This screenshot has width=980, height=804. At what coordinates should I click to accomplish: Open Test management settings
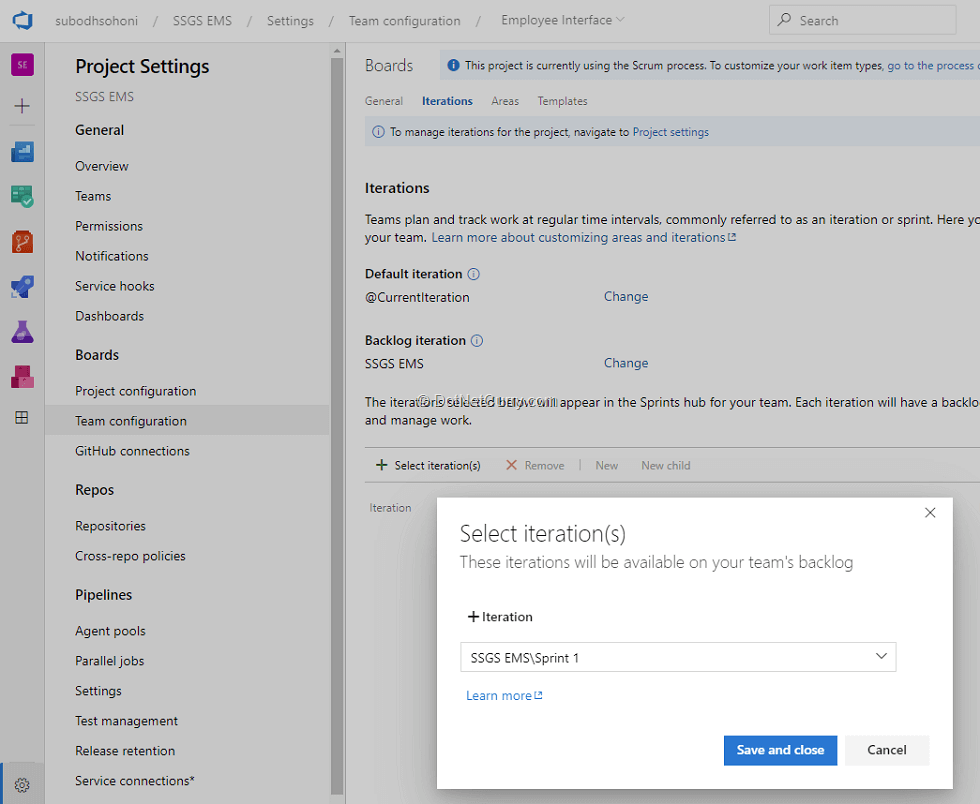pyautogui.click(x=126, y=721)
